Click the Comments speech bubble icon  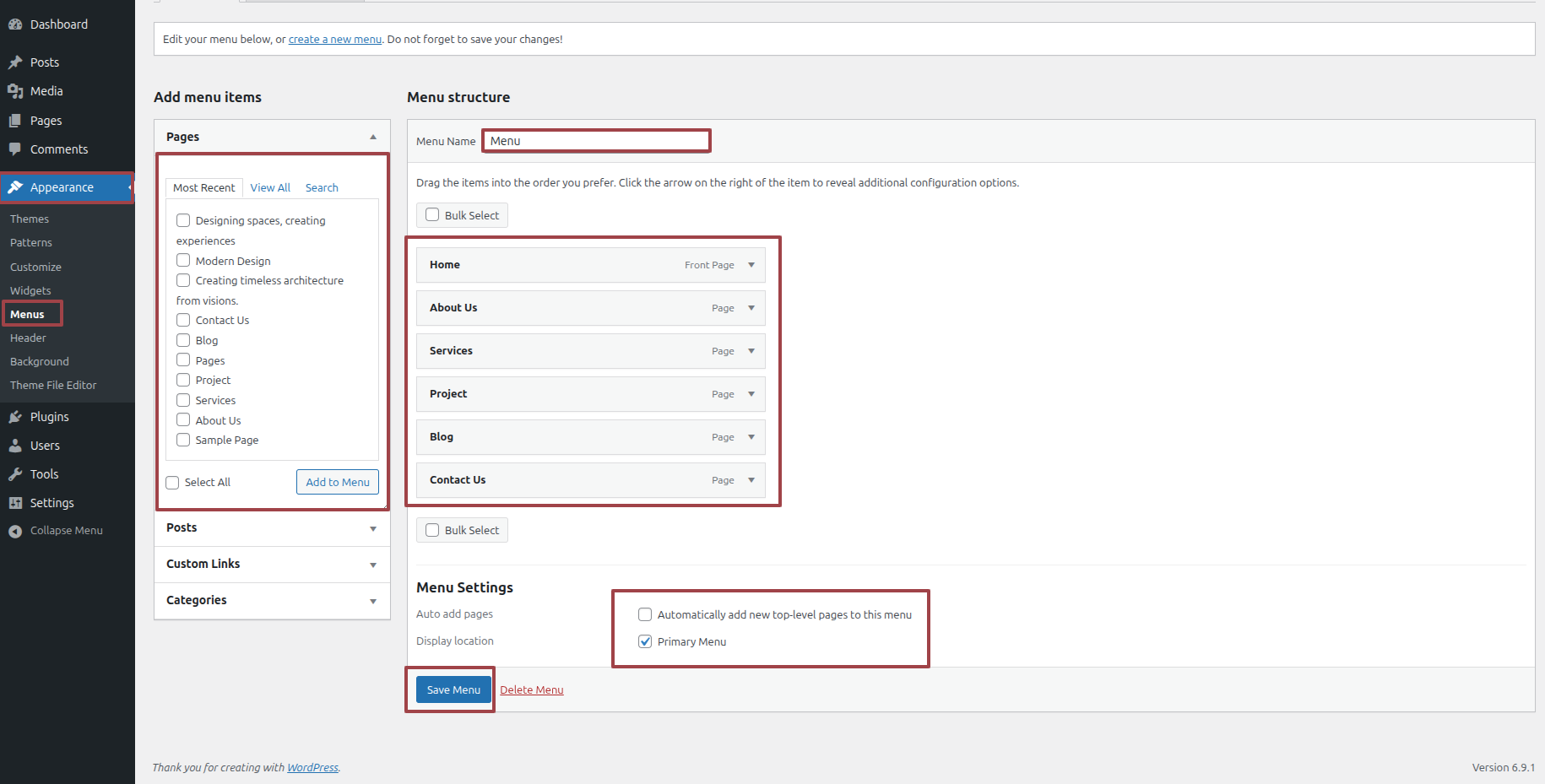pyautogui.click(x=15, y=149)
